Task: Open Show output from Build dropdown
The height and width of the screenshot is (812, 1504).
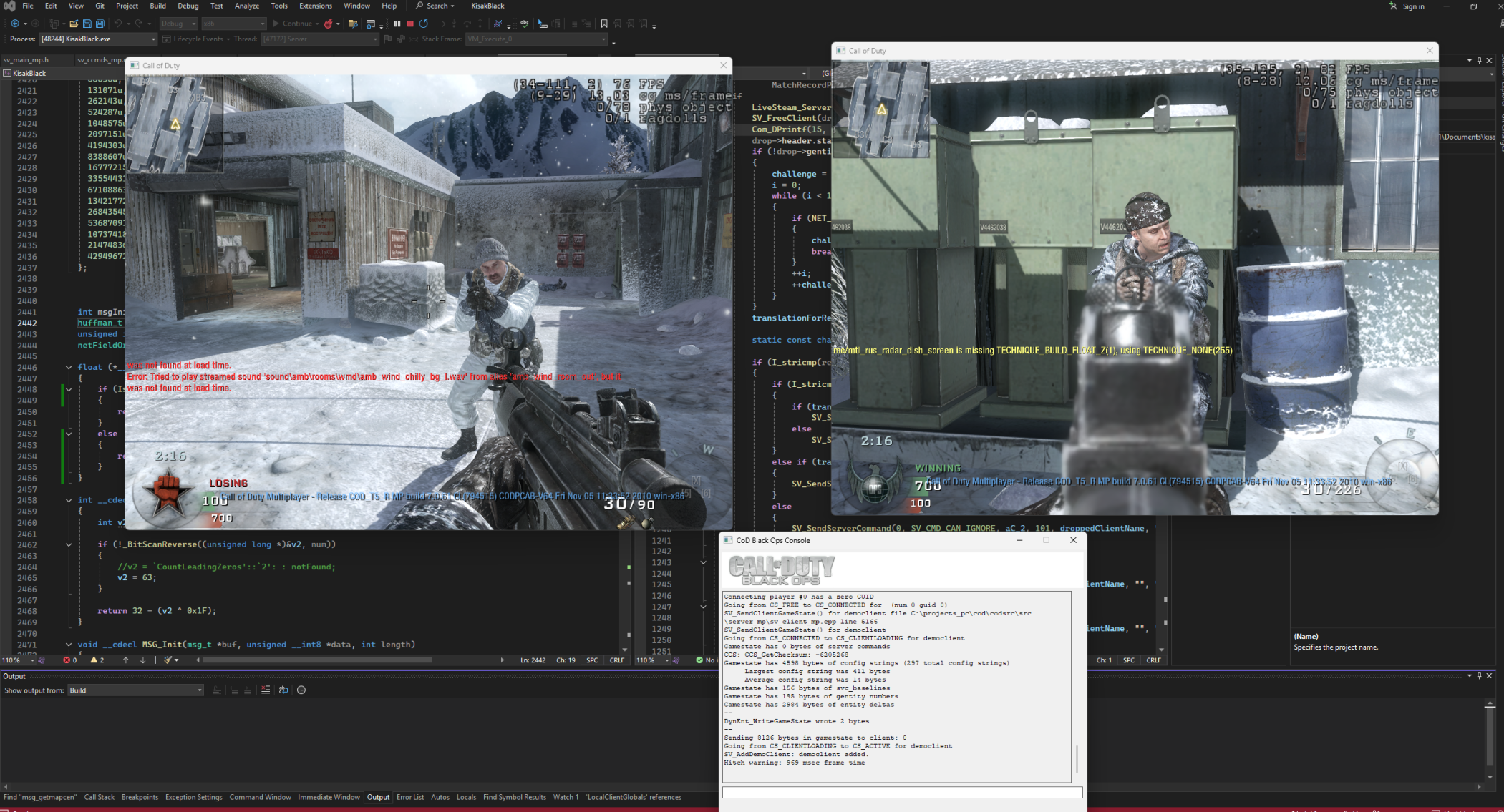Action: point(136,690)
